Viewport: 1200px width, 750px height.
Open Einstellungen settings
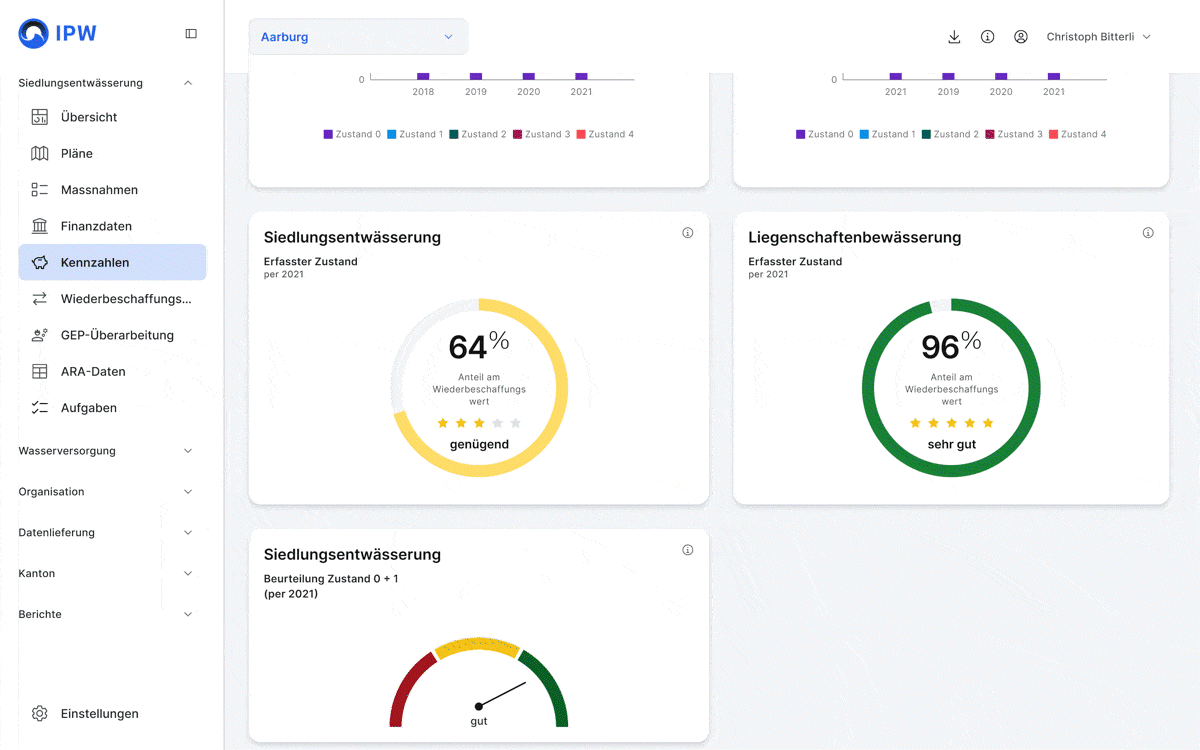point(99,714)
